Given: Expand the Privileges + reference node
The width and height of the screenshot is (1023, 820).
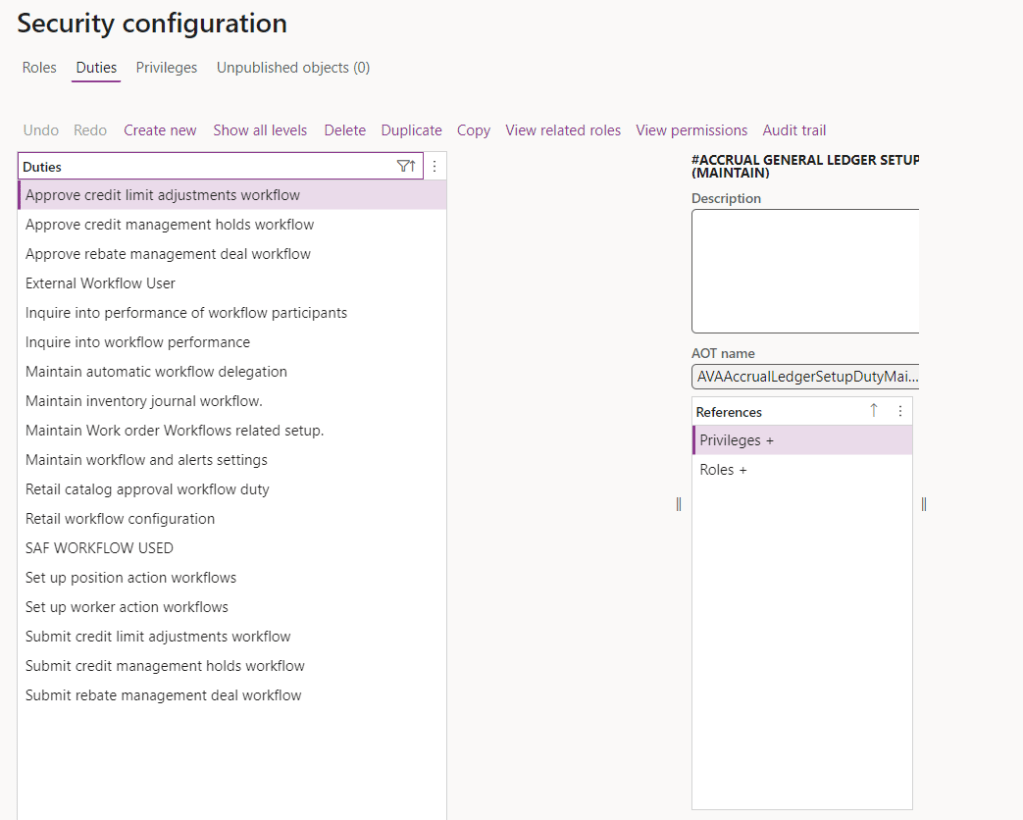Looking at the screenshot, I should [x=736, y=440].
